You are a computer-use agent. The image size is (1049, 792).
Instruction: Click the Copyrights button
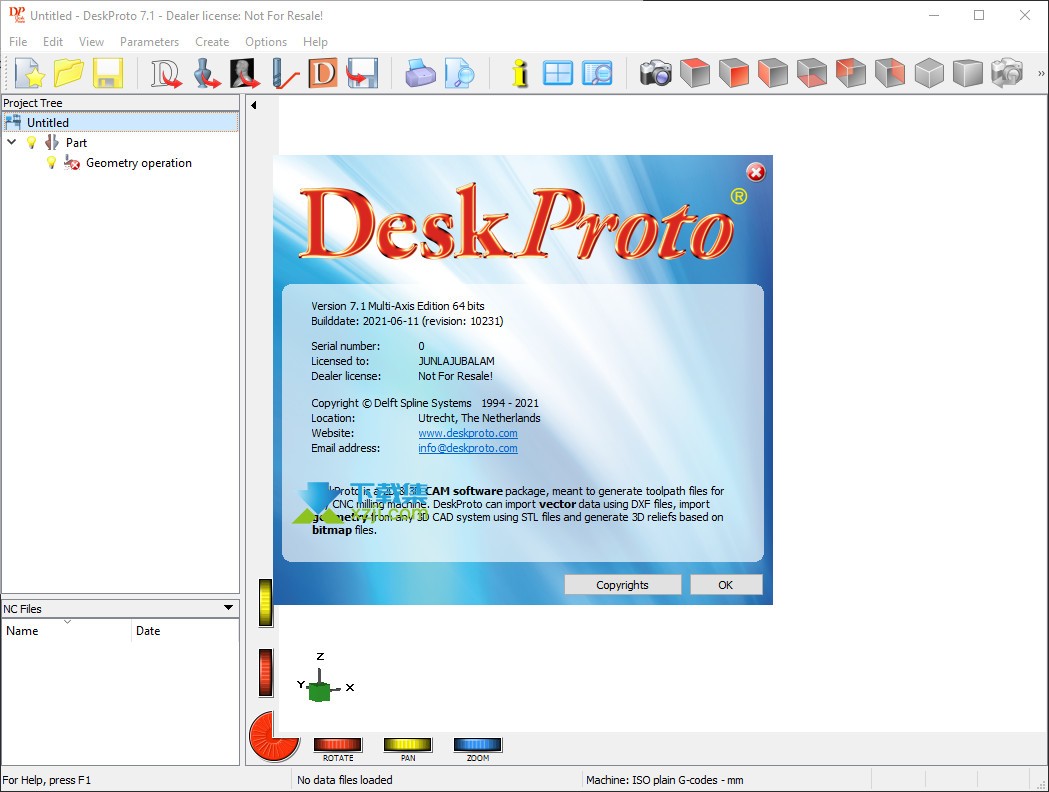[x=622, y=585]
